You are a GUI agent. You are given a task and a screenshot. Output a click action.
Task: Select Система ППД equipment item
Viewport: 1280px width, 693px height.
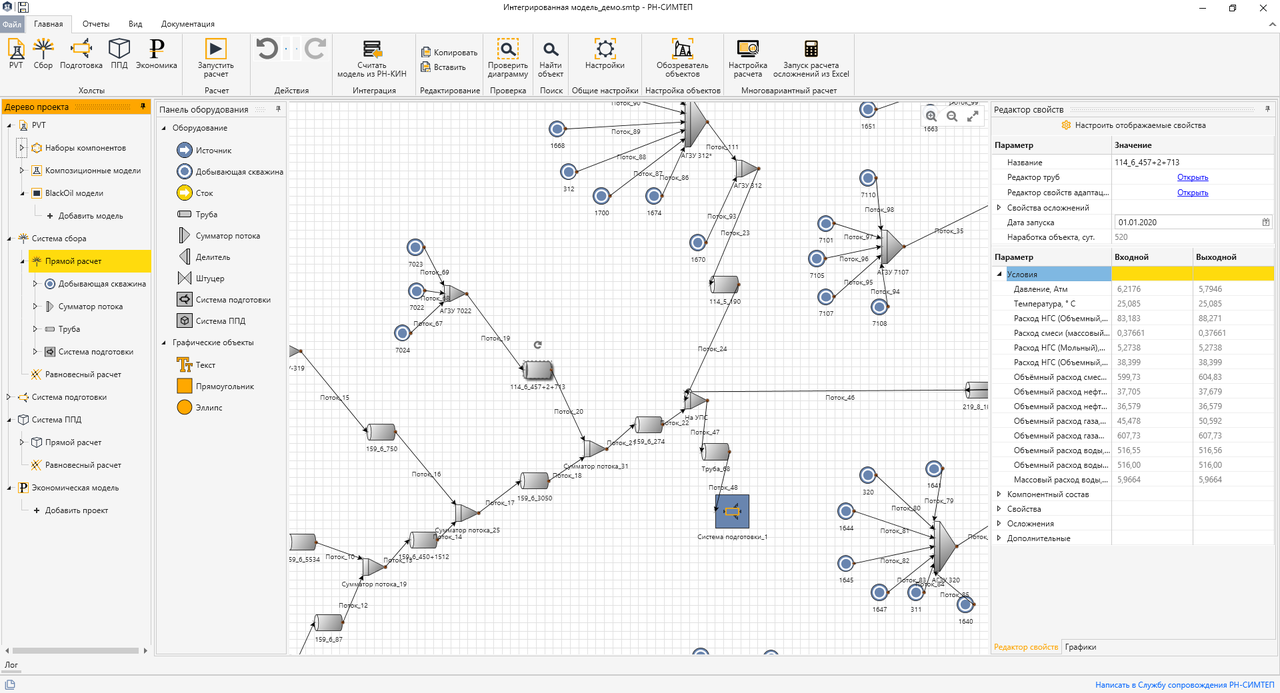coord(209,321)
